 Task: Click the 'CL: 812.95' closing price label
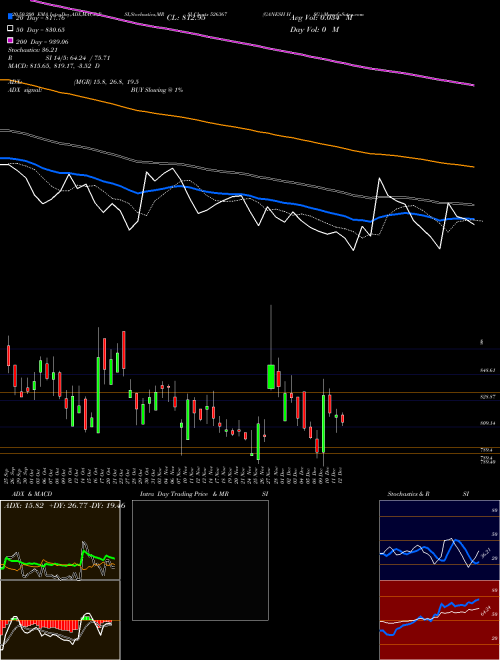[x=186, y=18]
